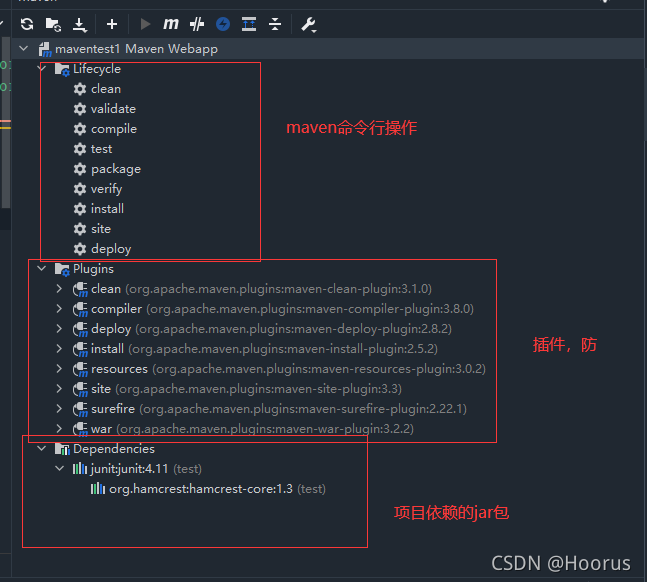Click the Reload All Maven Projects icon

click(27, 24)
